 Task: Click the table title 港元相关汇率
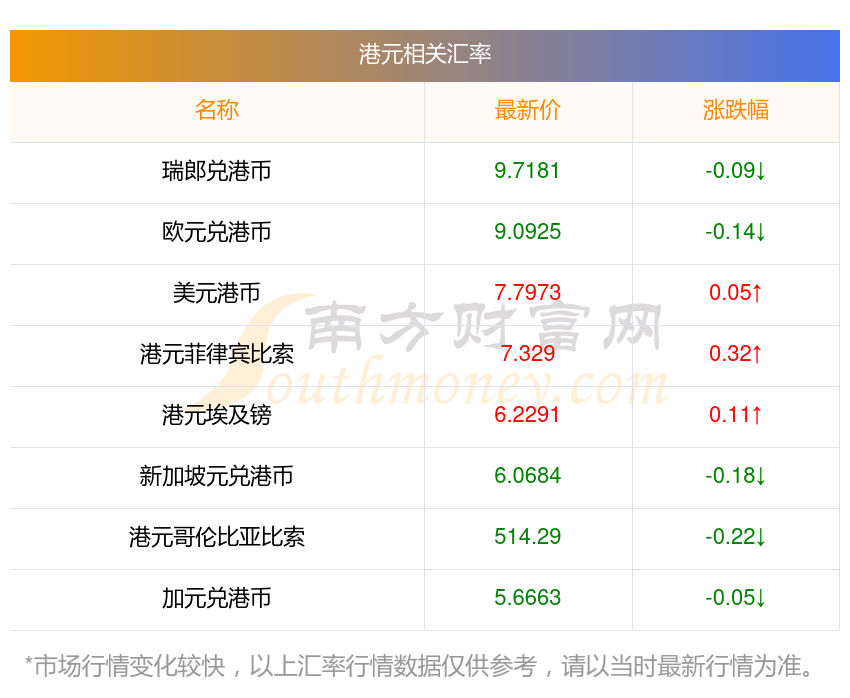point(424,54)
